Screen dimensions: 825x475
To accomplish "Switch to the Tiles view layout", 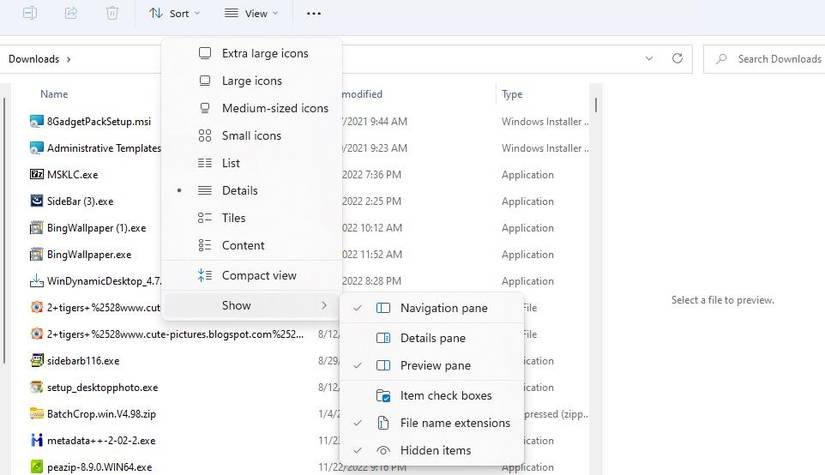I will 233,218.
